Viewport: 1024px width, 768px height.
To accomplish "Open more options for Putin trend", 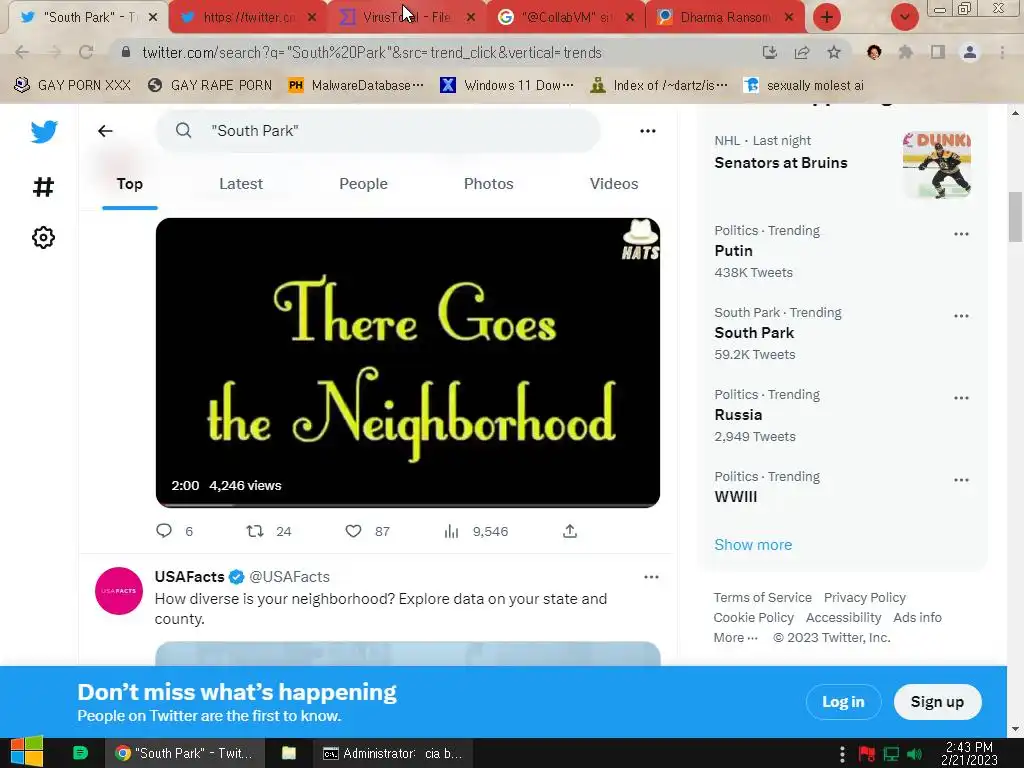I will pos(961,234).
